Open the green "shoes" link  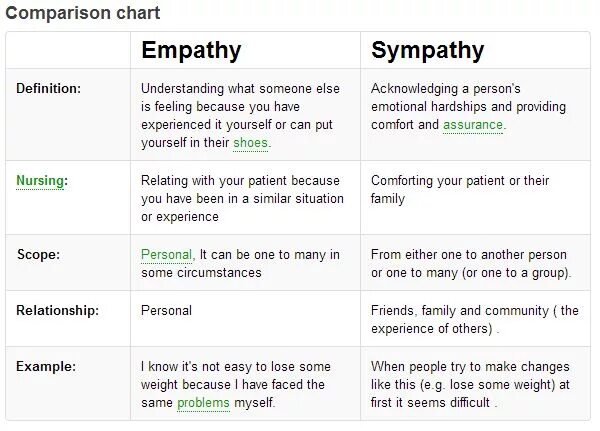(x=251, y=143)
